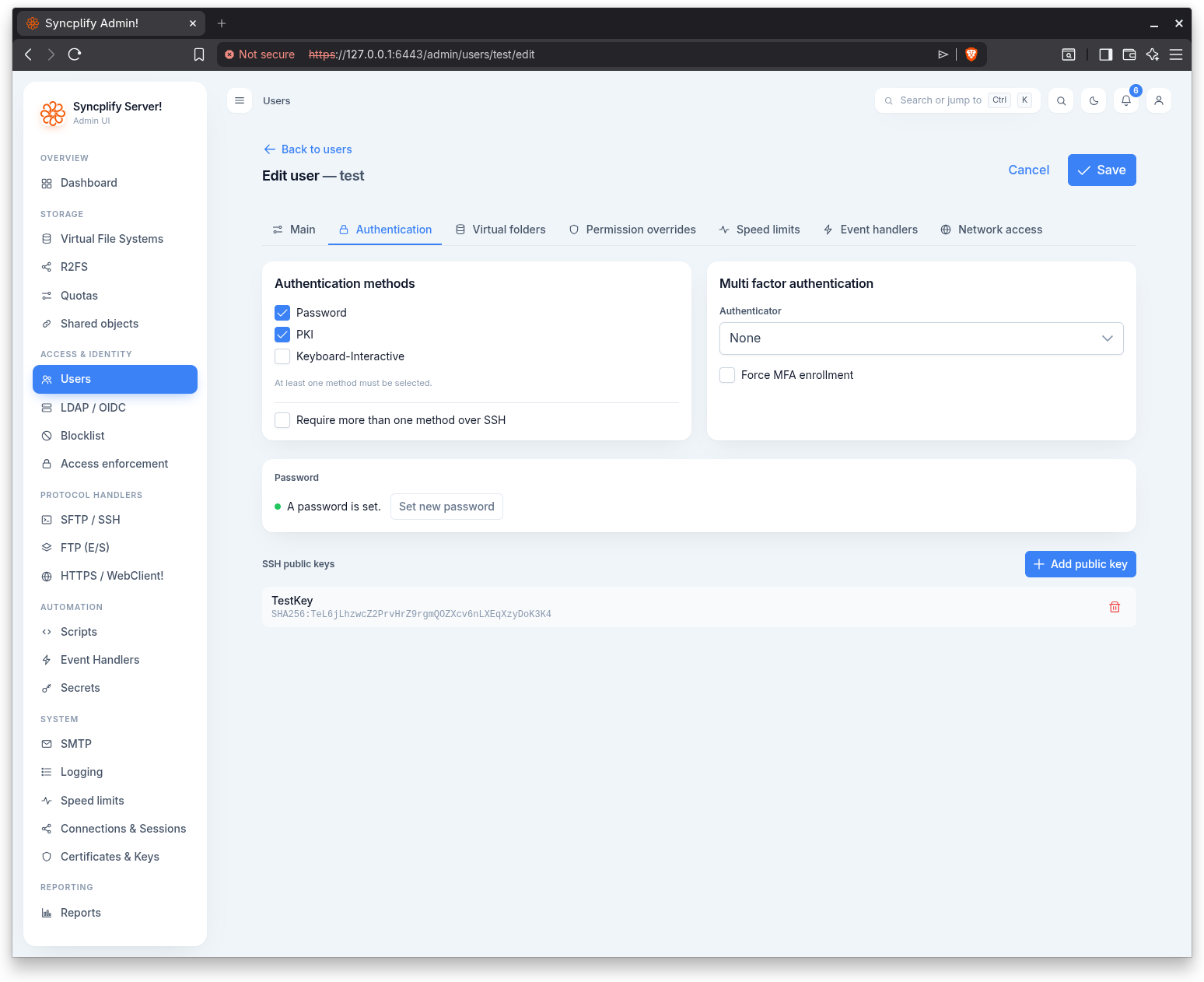The height and width of the screenshot is (982, 1204).
Task: Bookmark this page icon
Action: point(199,54)
